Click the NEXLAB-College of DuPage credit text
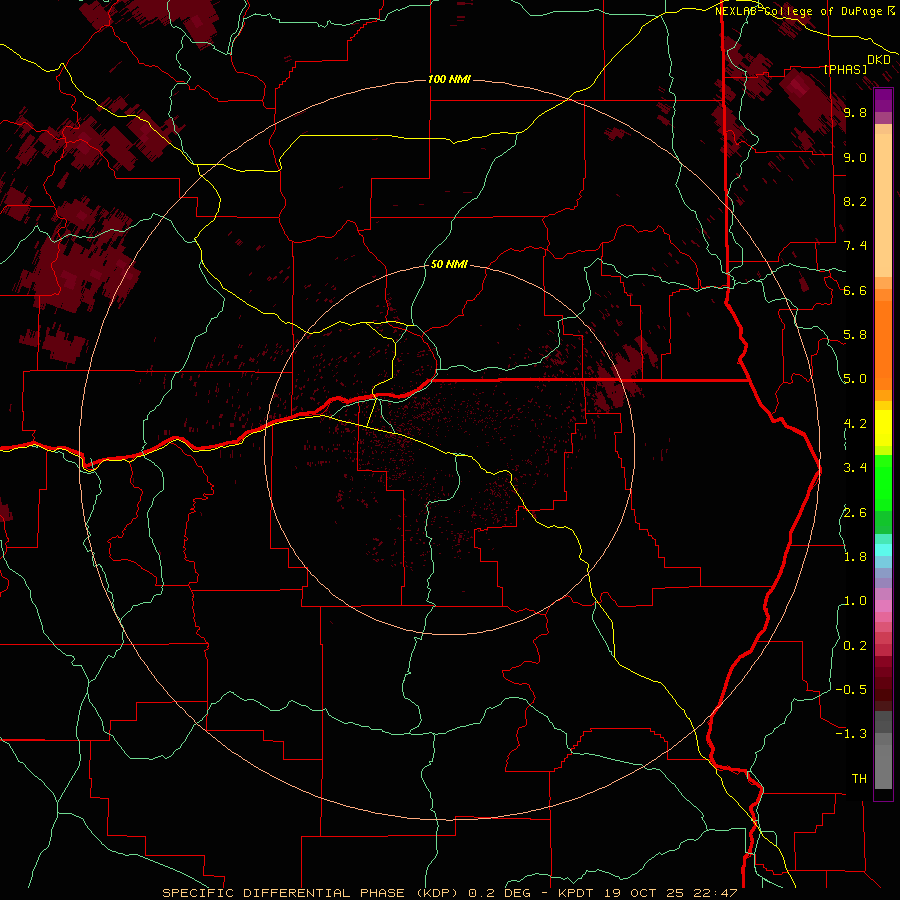Screen dimensions: 900x900 click(798, 11)
